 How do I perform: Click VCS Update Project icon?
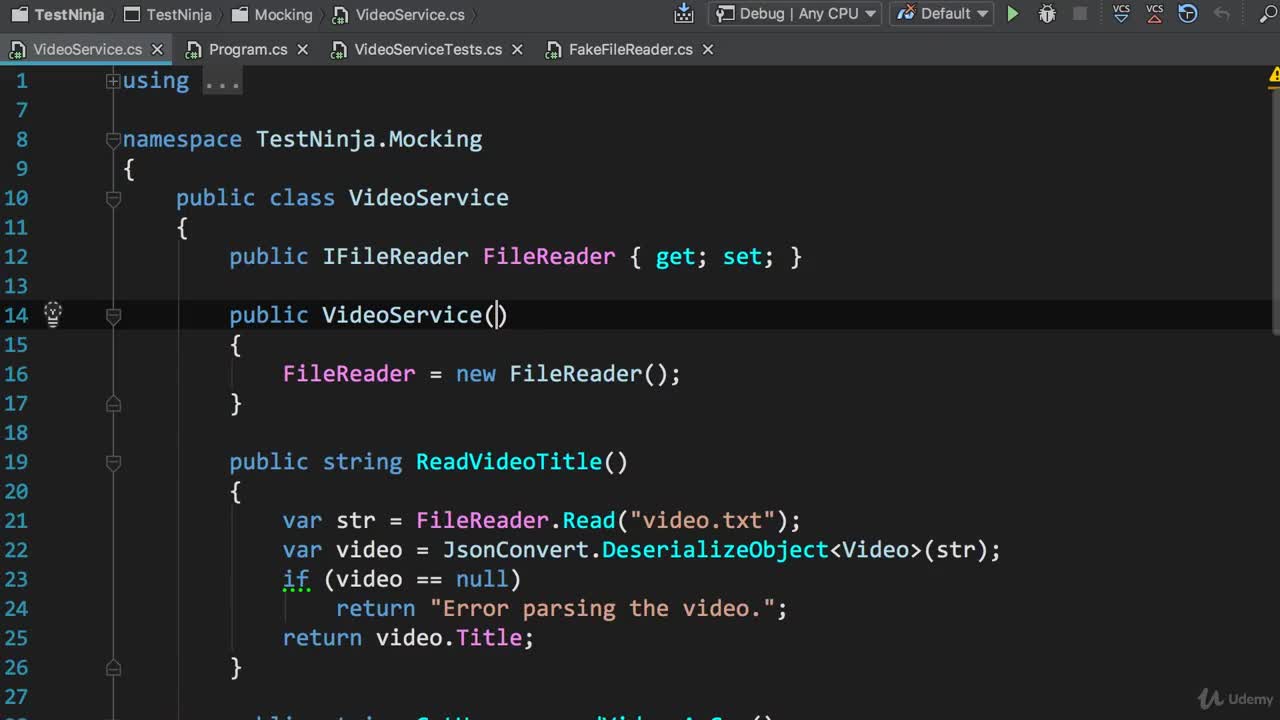tap(1122, 13)
